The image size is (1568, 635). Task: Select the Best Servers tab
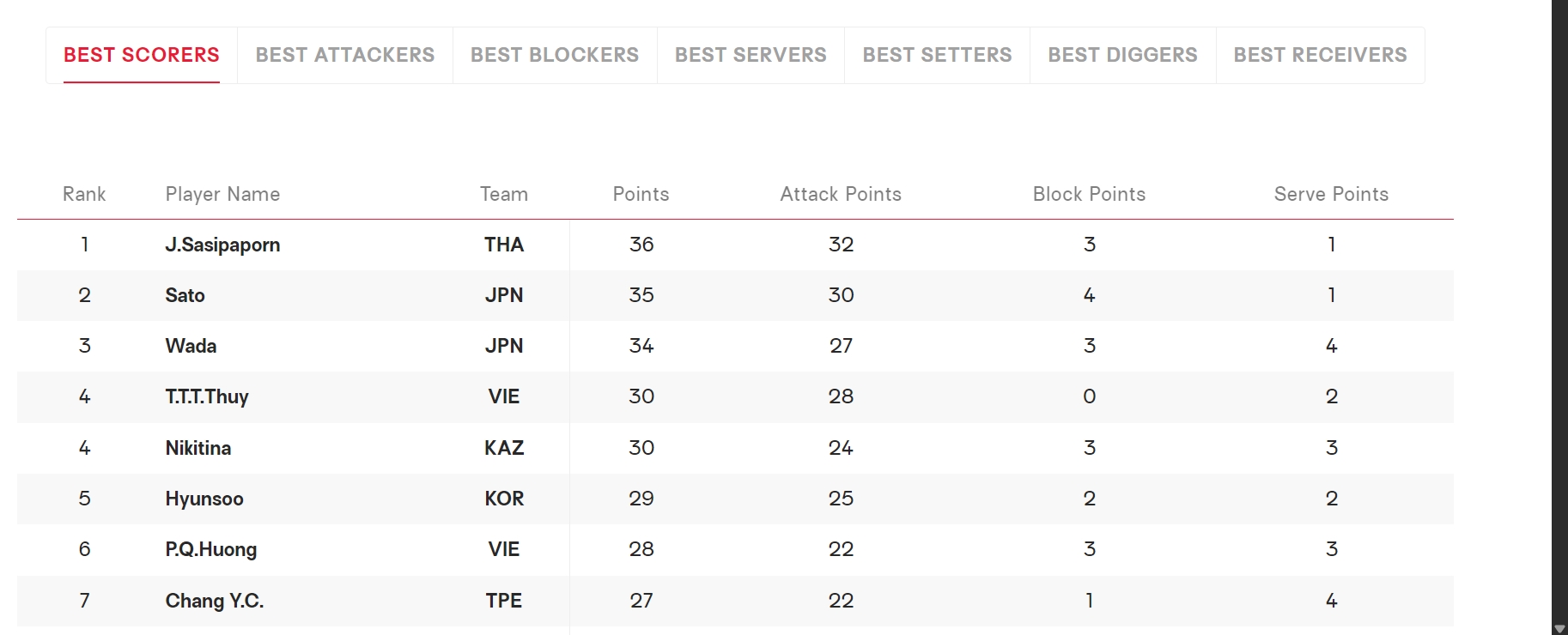751,55
